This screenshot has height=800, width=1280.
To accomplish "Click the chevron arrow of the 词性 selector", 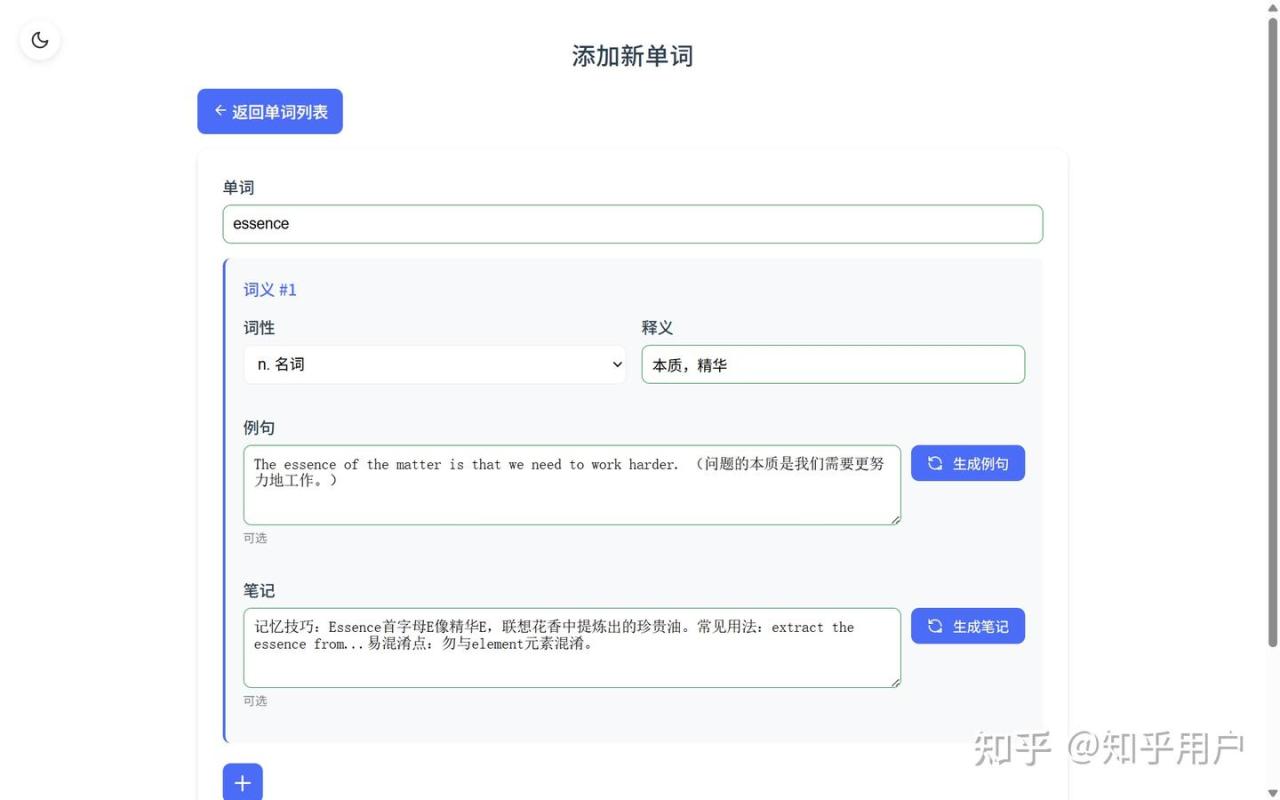I will click(616, 365).
